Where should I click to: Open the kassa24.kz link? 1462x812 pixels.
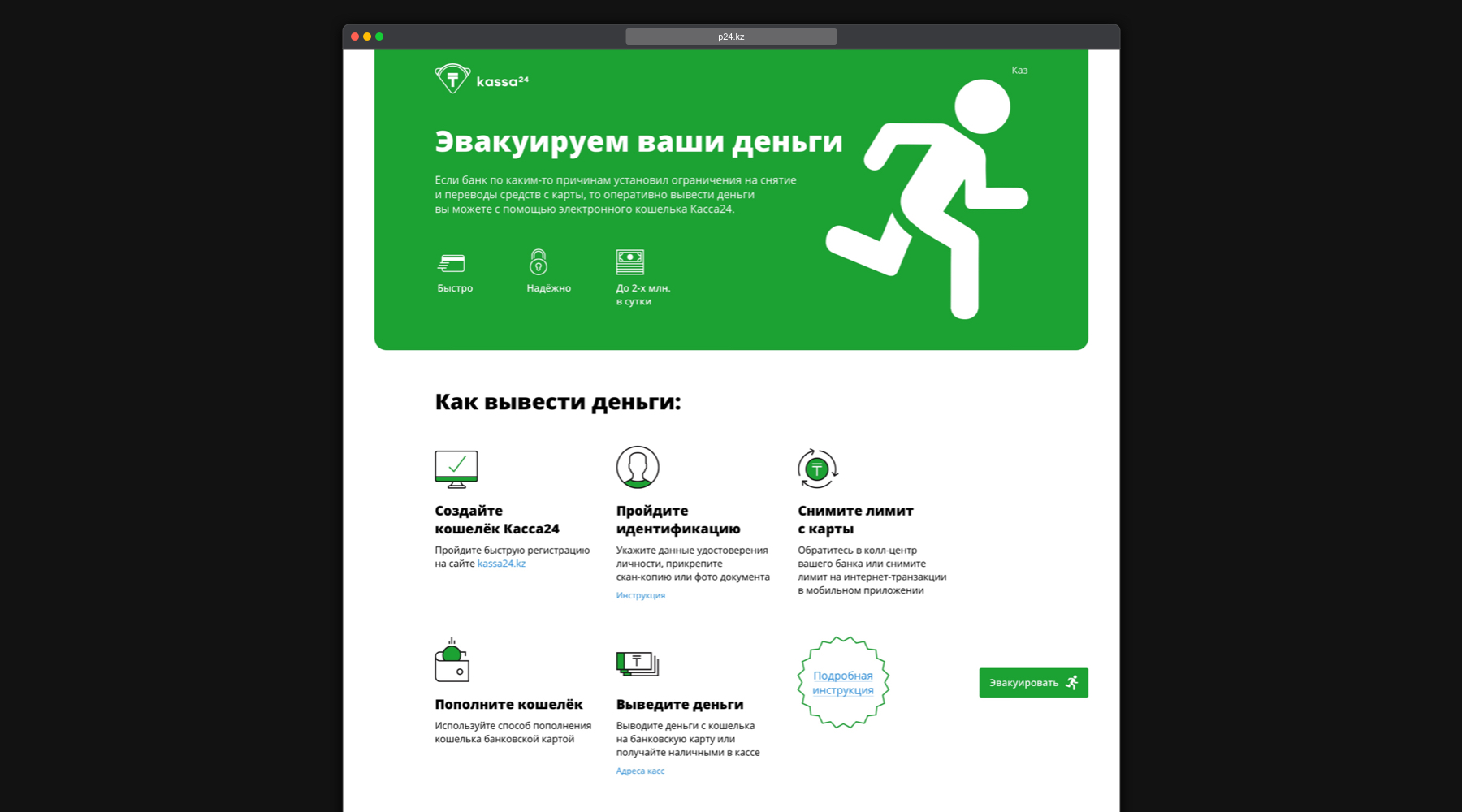tap(501, 564)
